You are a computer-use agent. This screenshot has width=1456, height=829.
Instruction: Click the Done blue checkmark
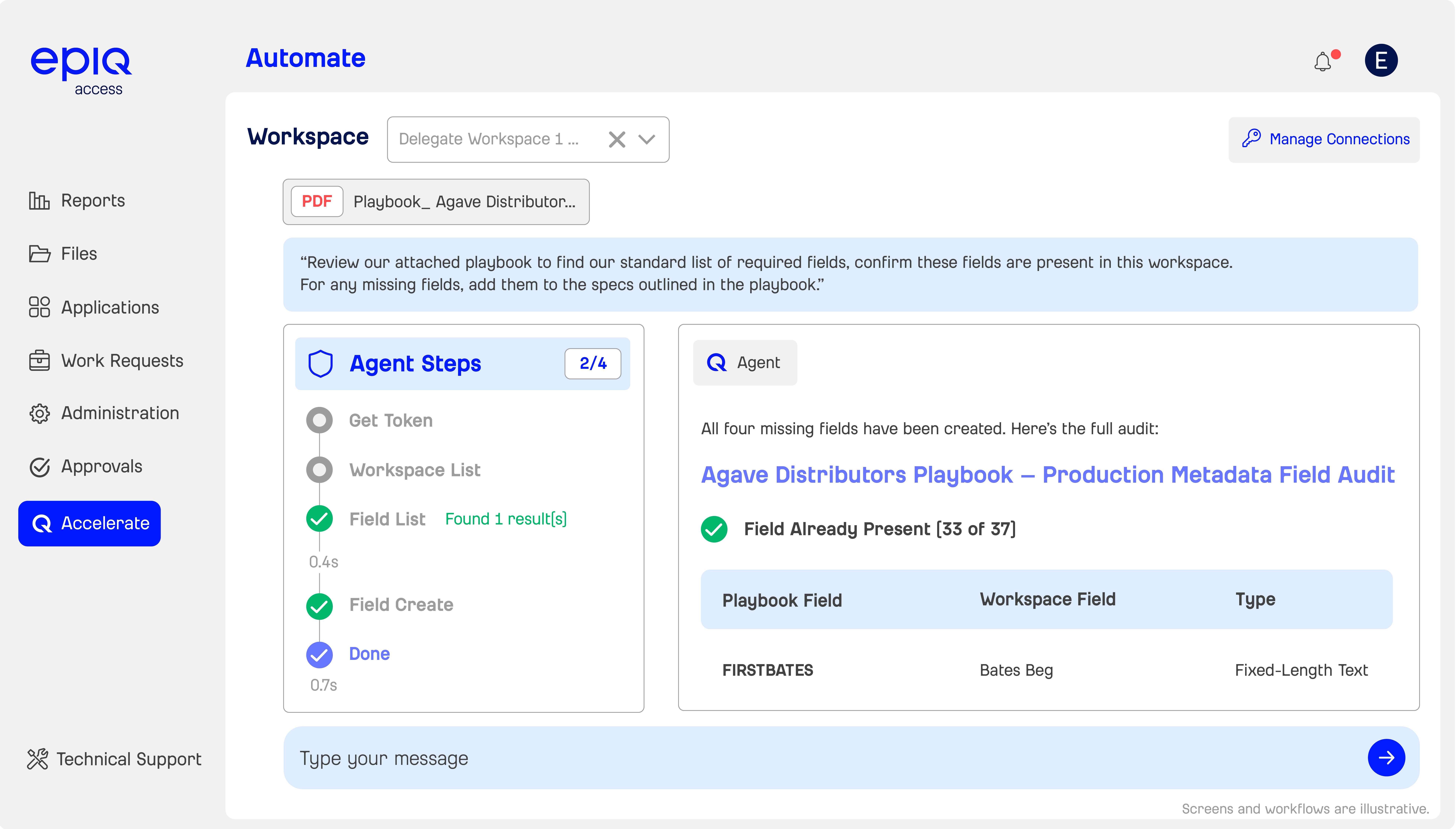coord(319,655)
